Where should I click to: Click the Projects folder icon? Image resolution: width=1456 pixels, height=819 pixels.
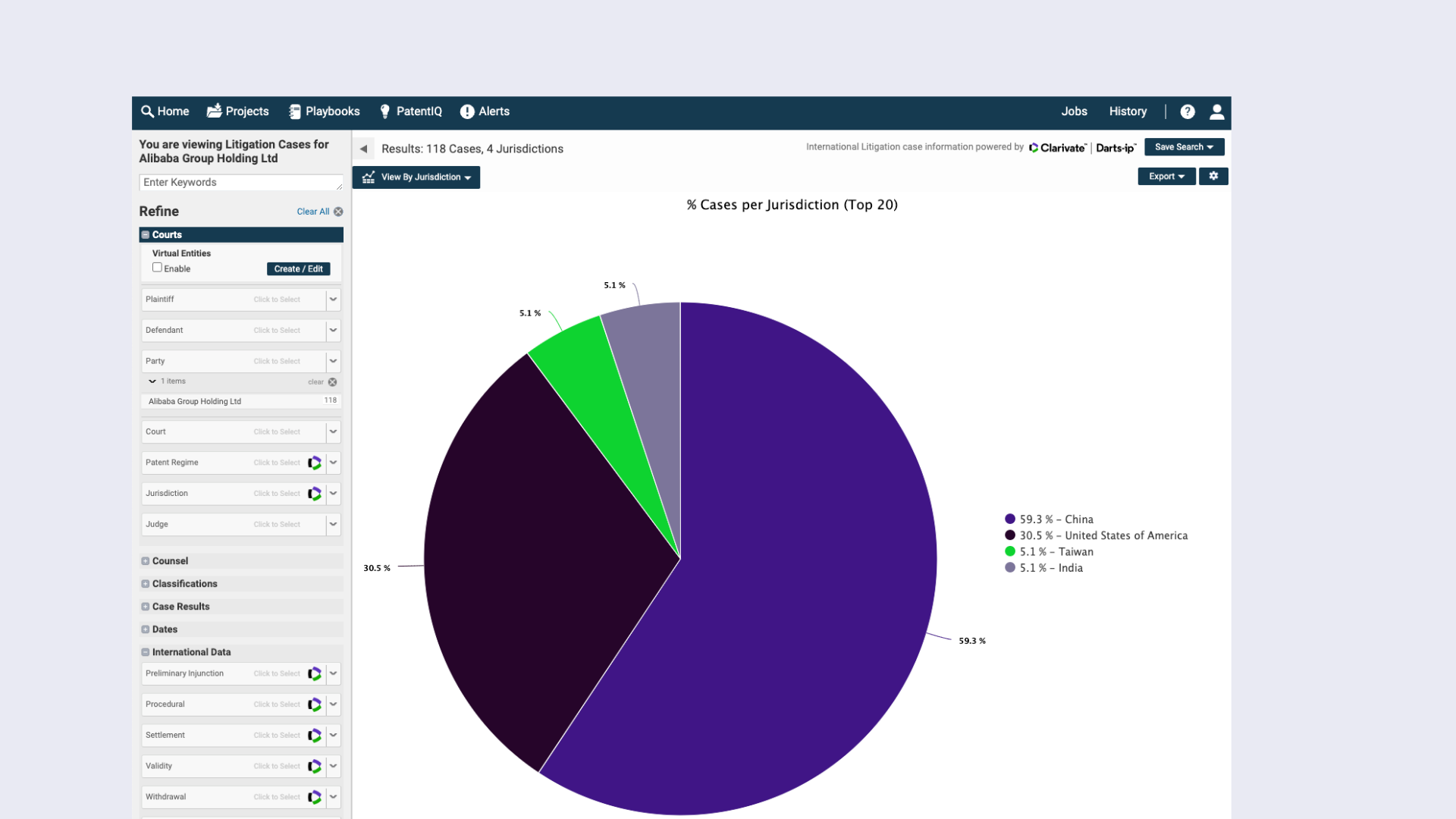(x=215, y=111)
